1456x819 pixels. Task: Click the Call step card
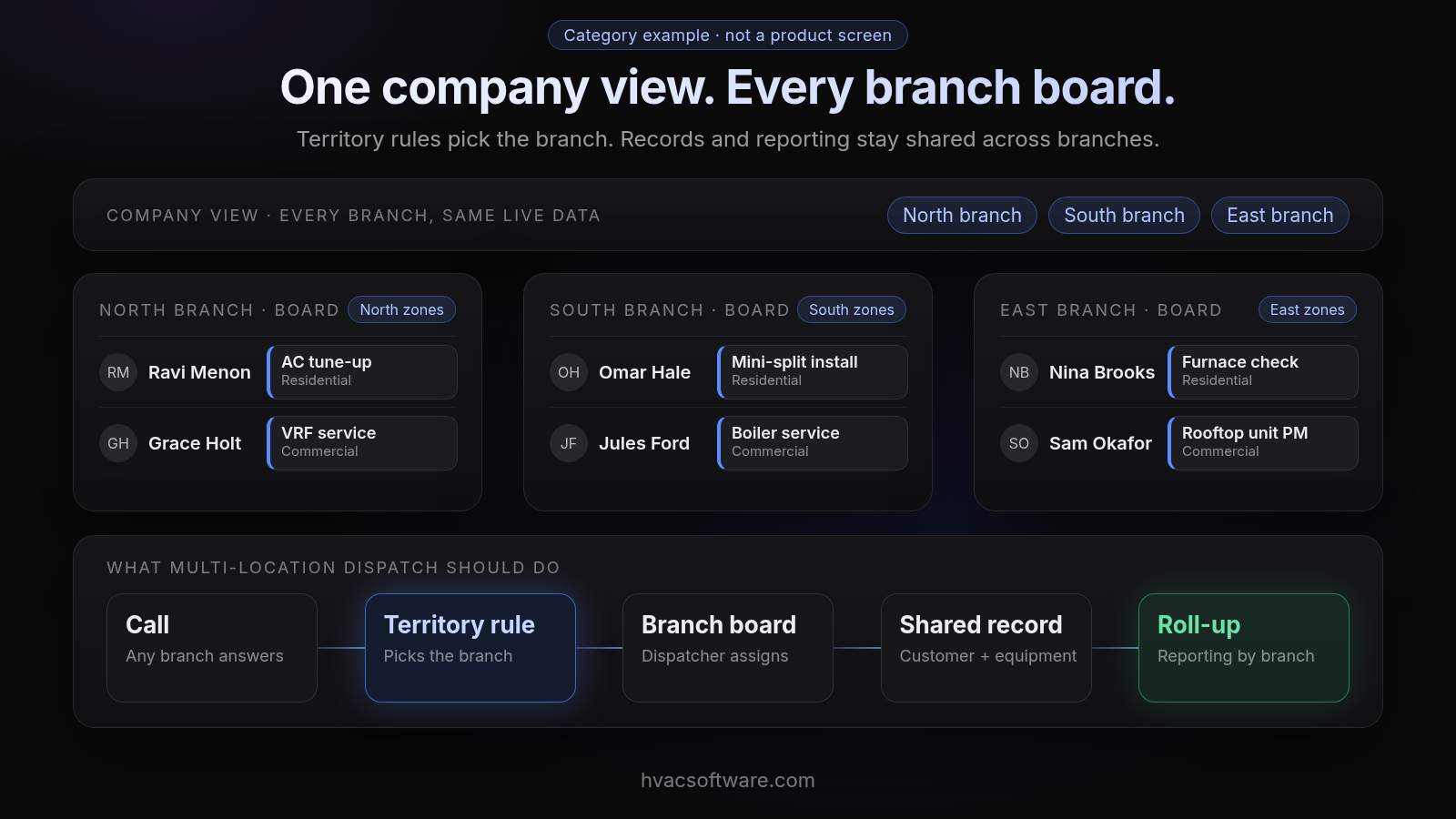point(212,648)
